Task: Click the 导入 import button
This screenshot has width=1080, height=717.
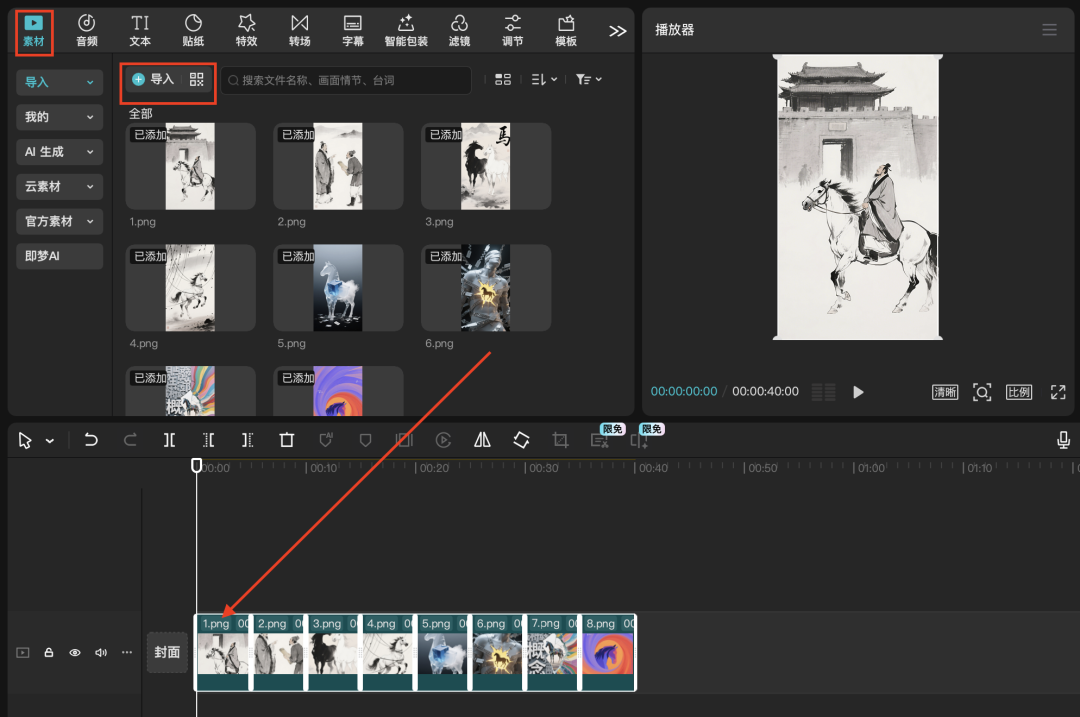Action: point(153,80)
